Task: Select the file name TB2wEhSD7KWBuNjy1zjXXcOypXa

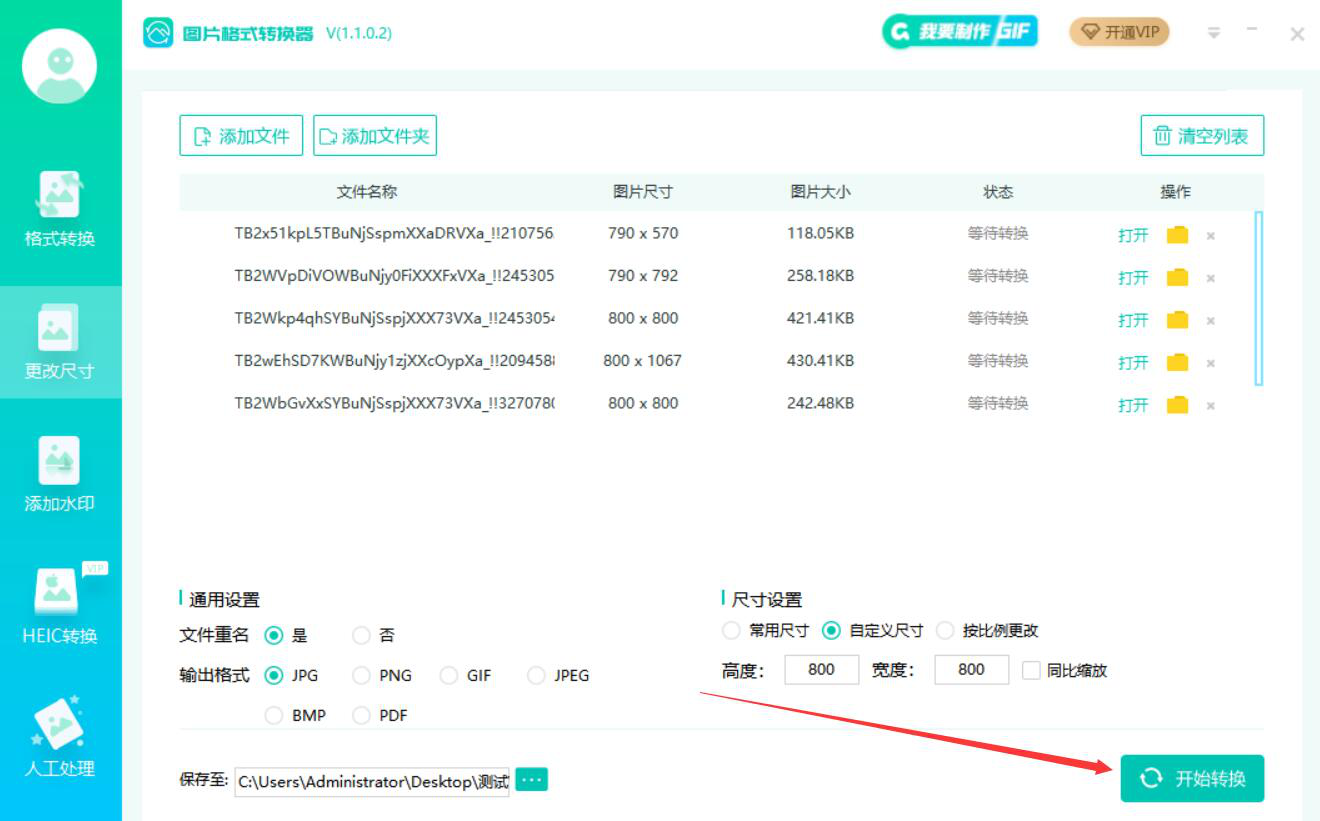Action: coord(394,361)
